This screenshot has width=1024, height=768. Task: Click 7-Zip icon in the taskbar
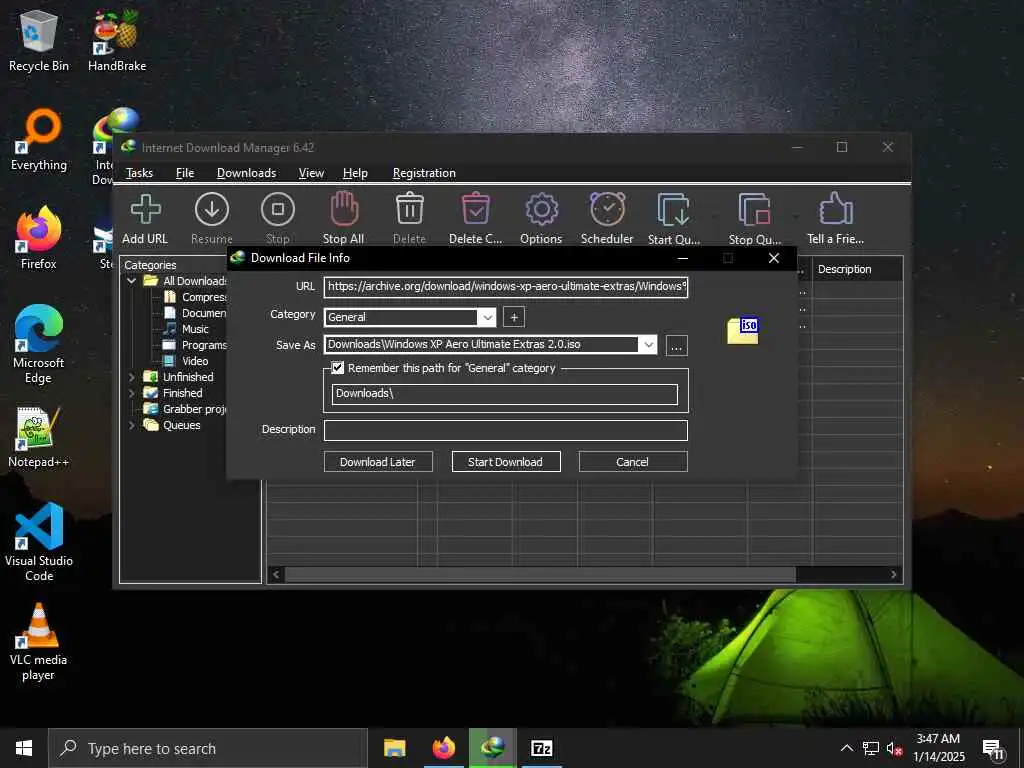[542, 748]
